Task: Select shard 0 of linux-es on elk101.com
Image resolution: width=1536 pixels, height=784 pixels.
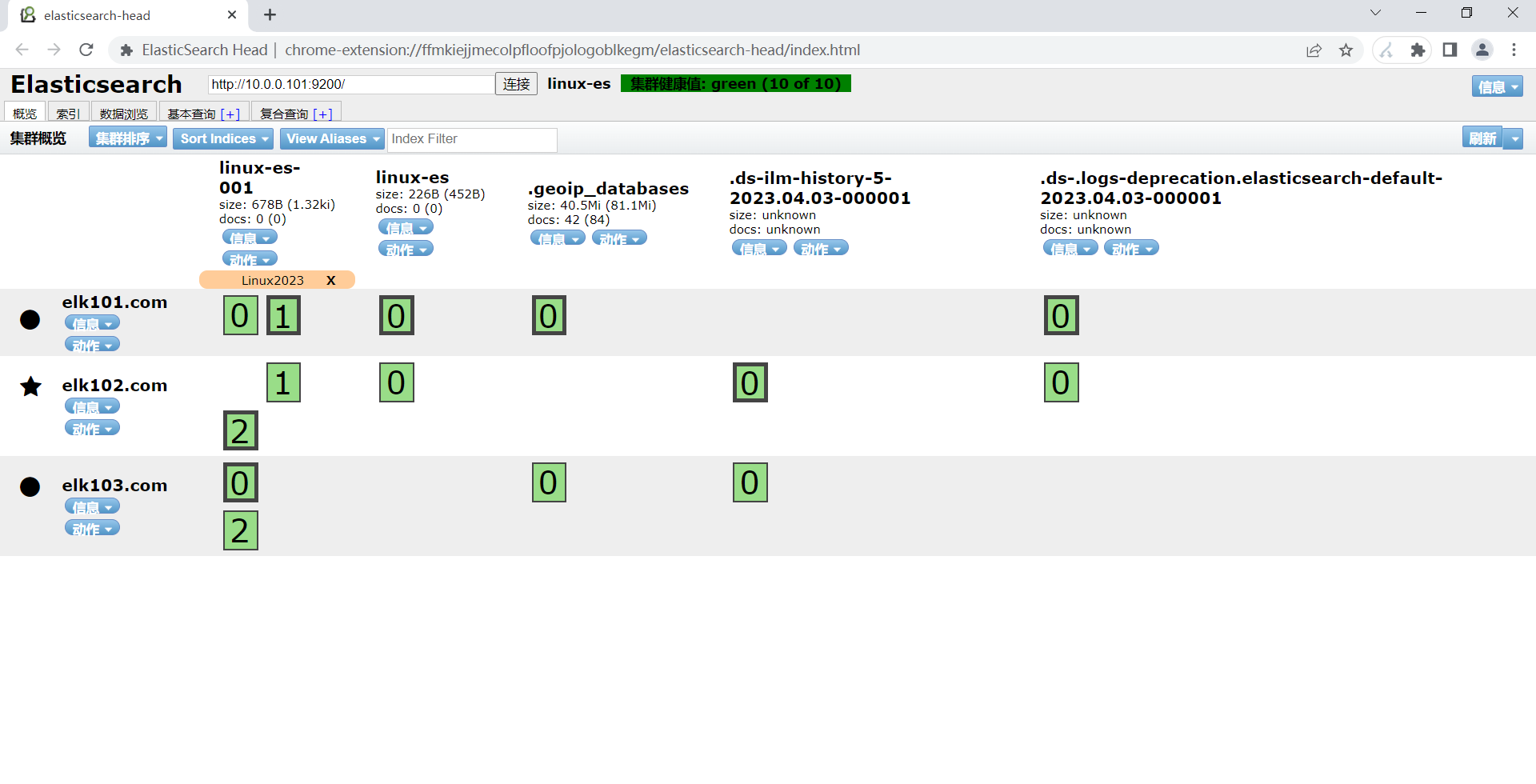Action: (x=397, y=315)
